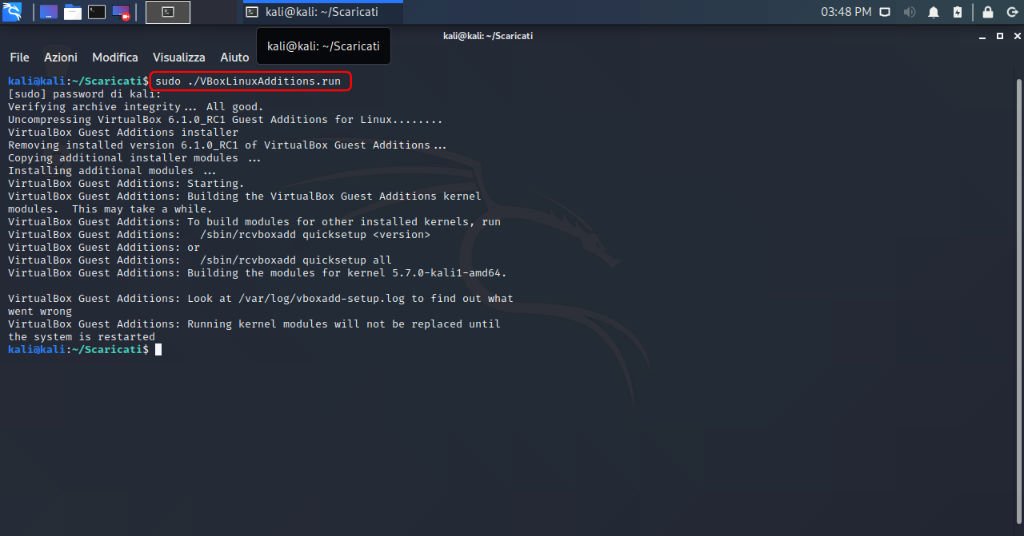The width and height of the screenshot is (1024, 536).
Task: Click the 03:48 PM panel clock
Action: tap(846, 12)
